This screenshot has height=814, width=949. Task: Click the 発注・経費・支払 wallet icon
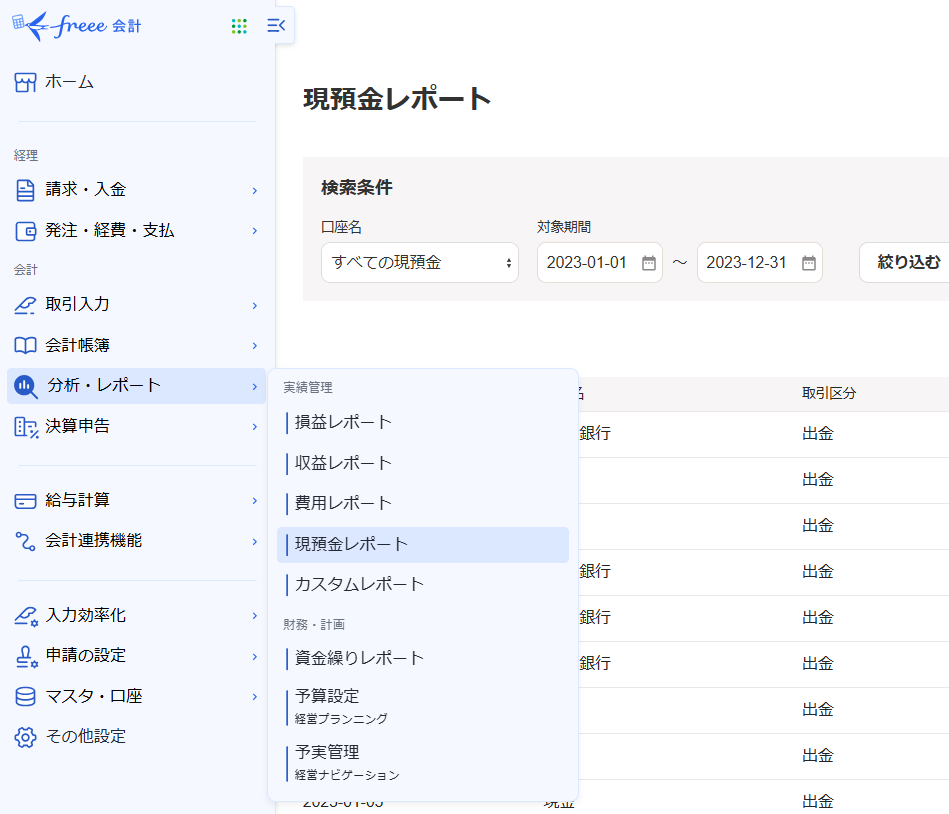26,231
